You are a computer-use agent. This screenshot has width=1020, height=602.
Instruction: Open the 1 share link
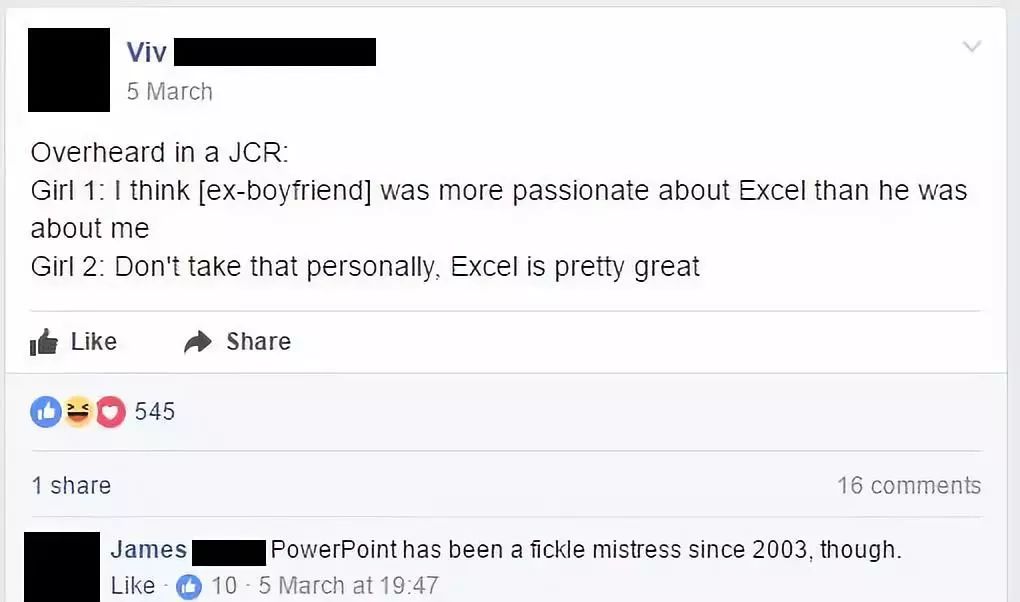pos(71,485)
